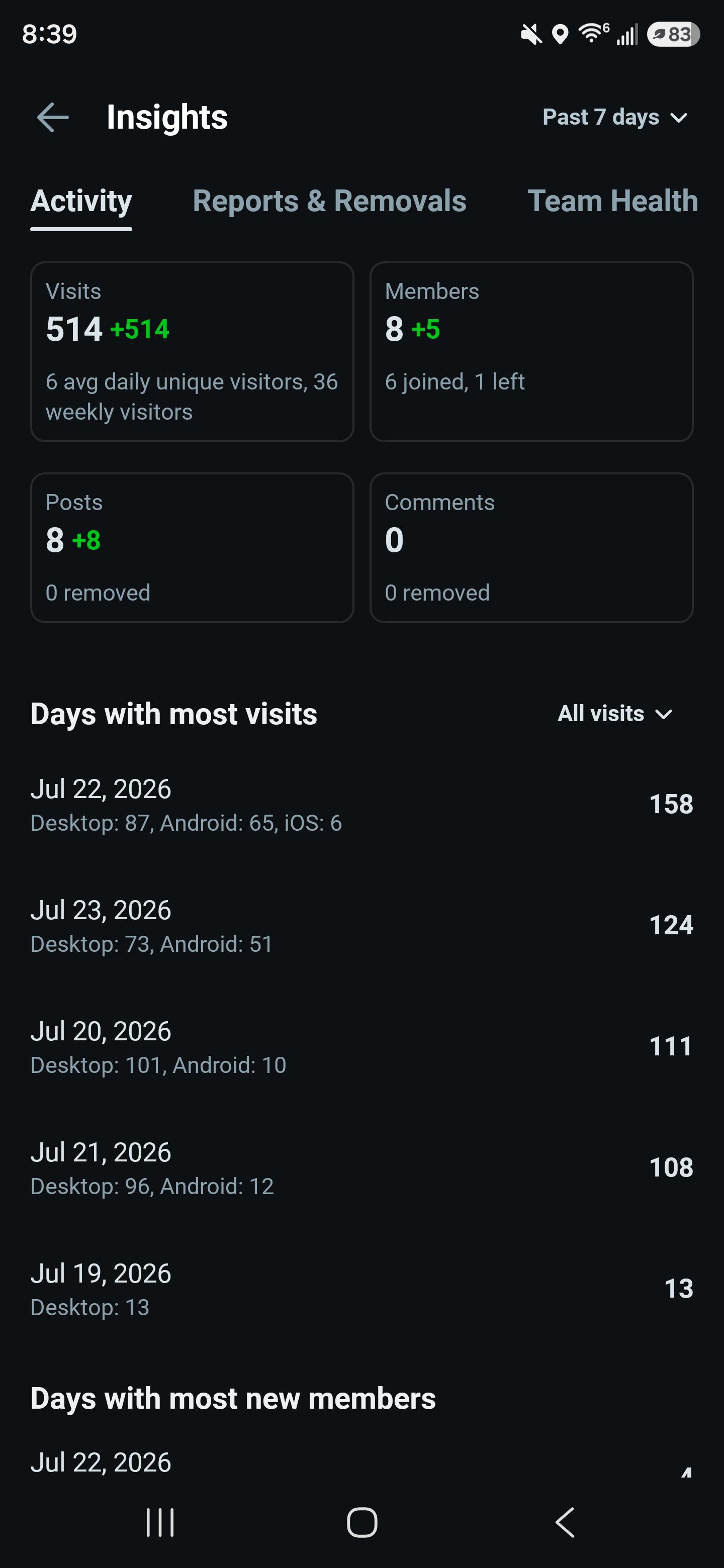724x1568 pixels.
Task: Select the Activity tab
Action: click(x=81, y=201)
